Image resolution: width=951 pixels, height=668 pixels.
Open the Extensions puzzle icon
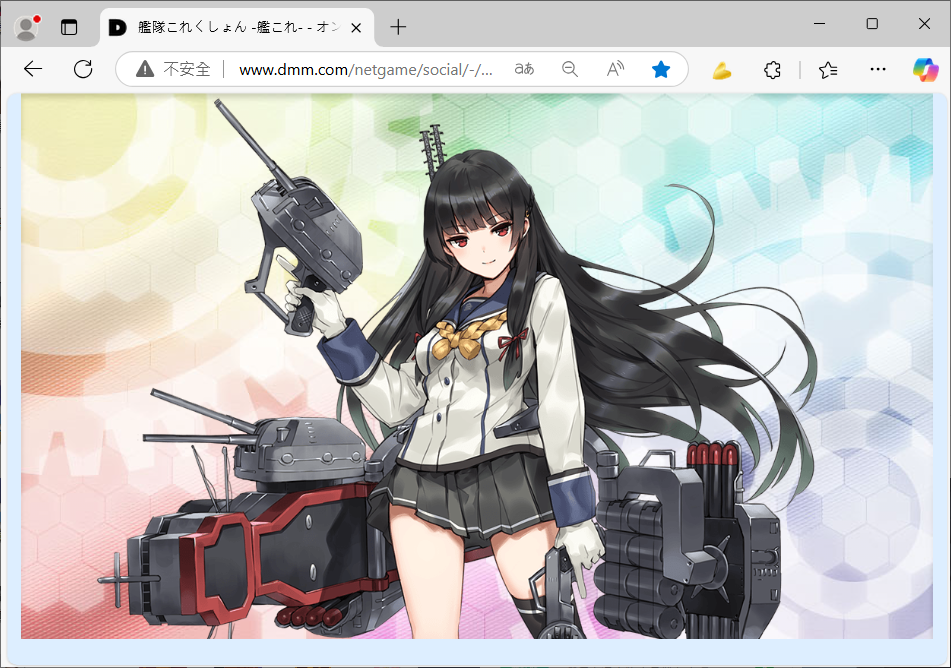(772, 70)
